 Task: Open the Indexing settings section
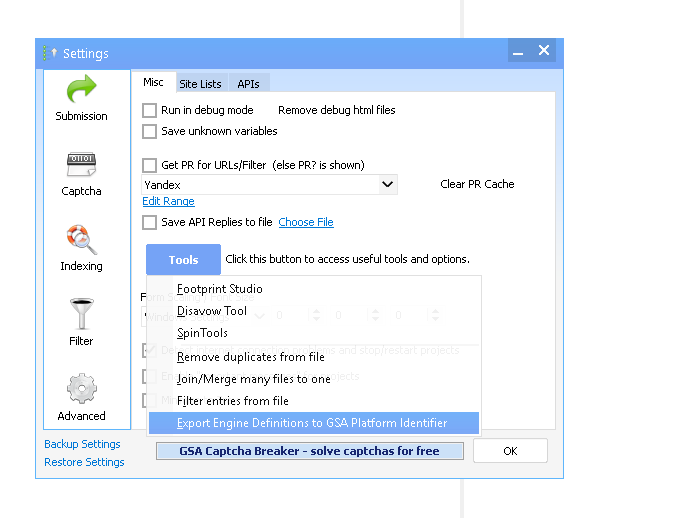click(81, 247)
